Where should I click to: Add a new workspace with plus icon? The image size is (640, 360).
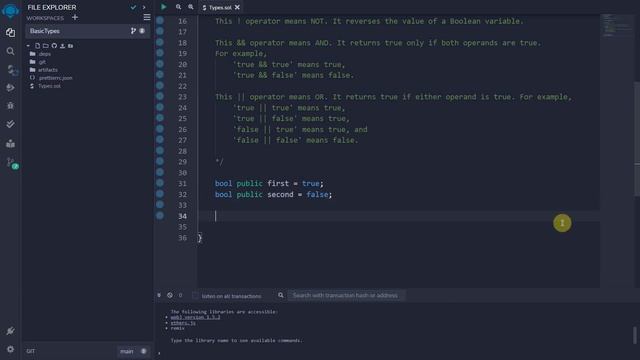point(75,18)
